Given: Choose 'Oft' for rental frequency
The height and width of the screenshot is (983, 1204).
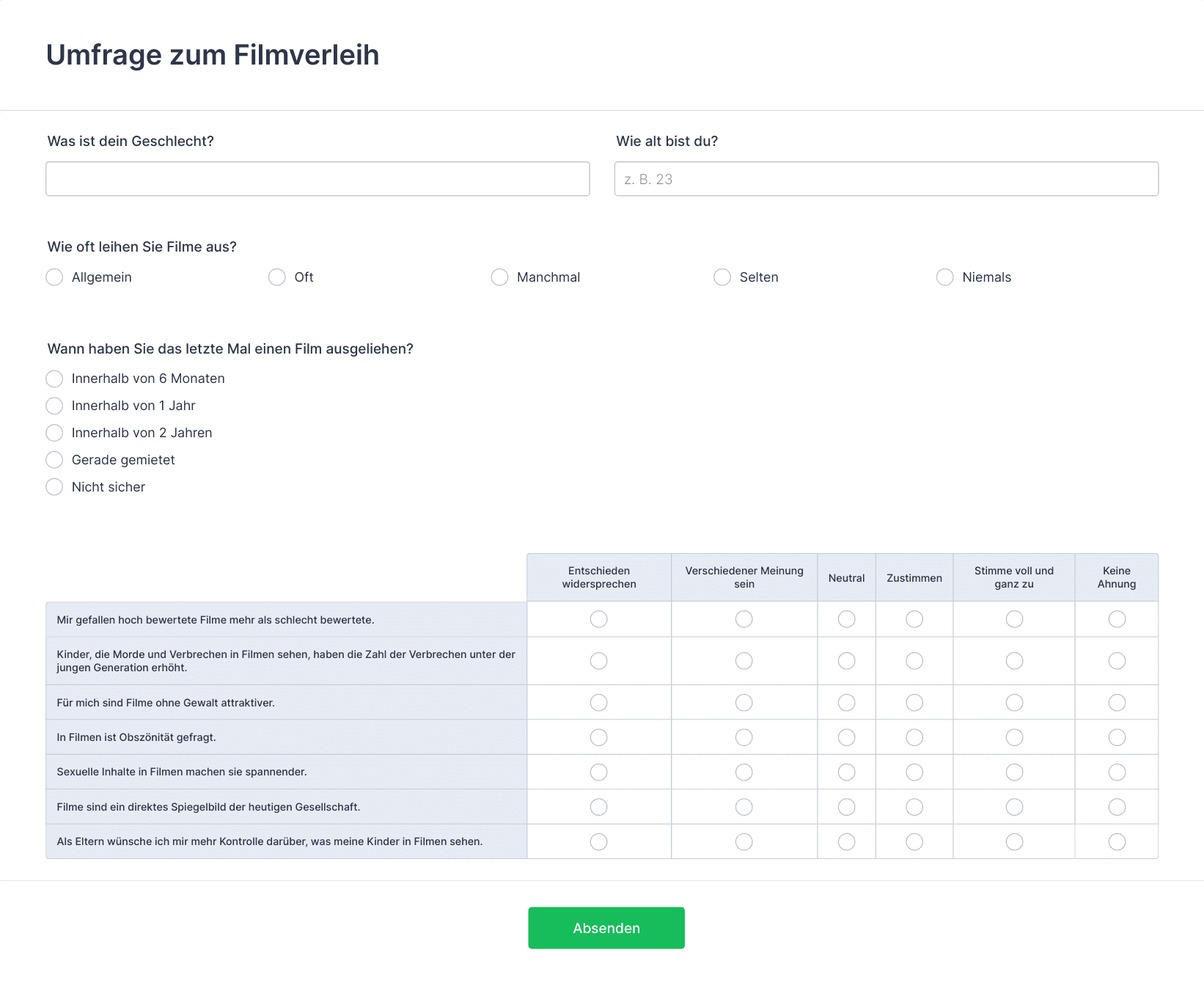Looking at the screenshot, I should click(276, 277).
